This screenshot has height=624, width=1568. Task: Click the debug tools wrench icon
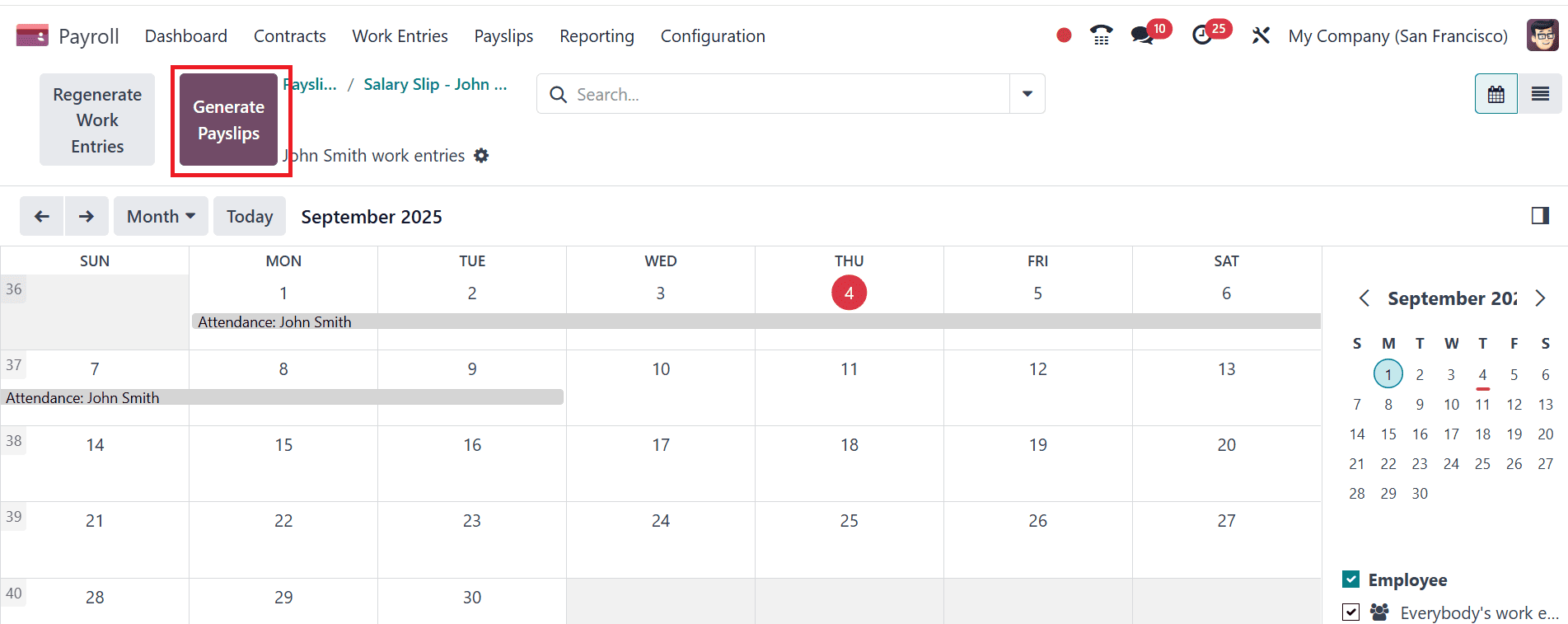(1261, 35)
